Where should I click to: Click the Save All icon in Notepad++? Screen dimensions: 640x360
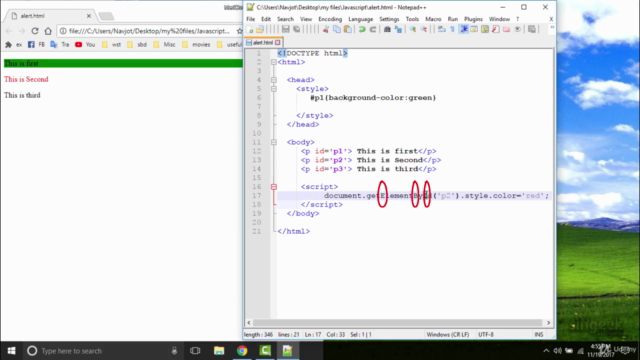pyautogui.click(x=297, y=29)
